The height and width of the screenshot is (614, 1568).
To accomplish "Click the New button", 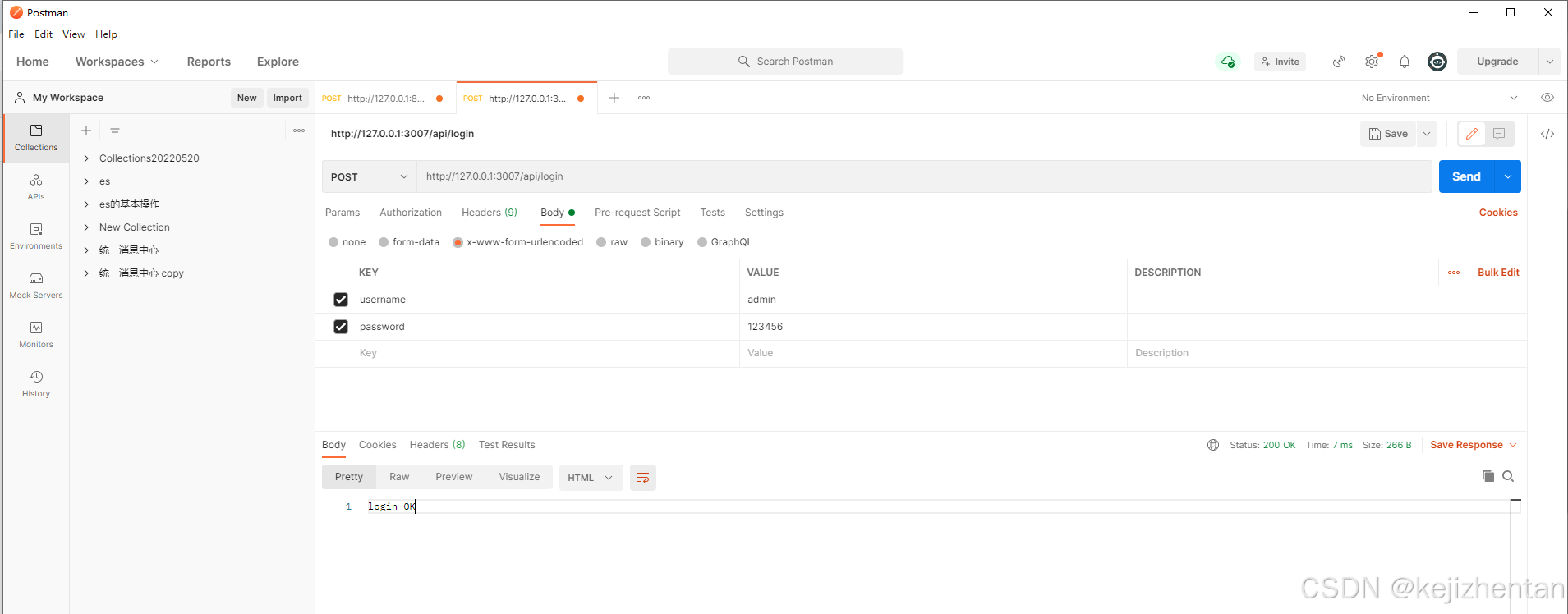I will click(x=247, y=98).
